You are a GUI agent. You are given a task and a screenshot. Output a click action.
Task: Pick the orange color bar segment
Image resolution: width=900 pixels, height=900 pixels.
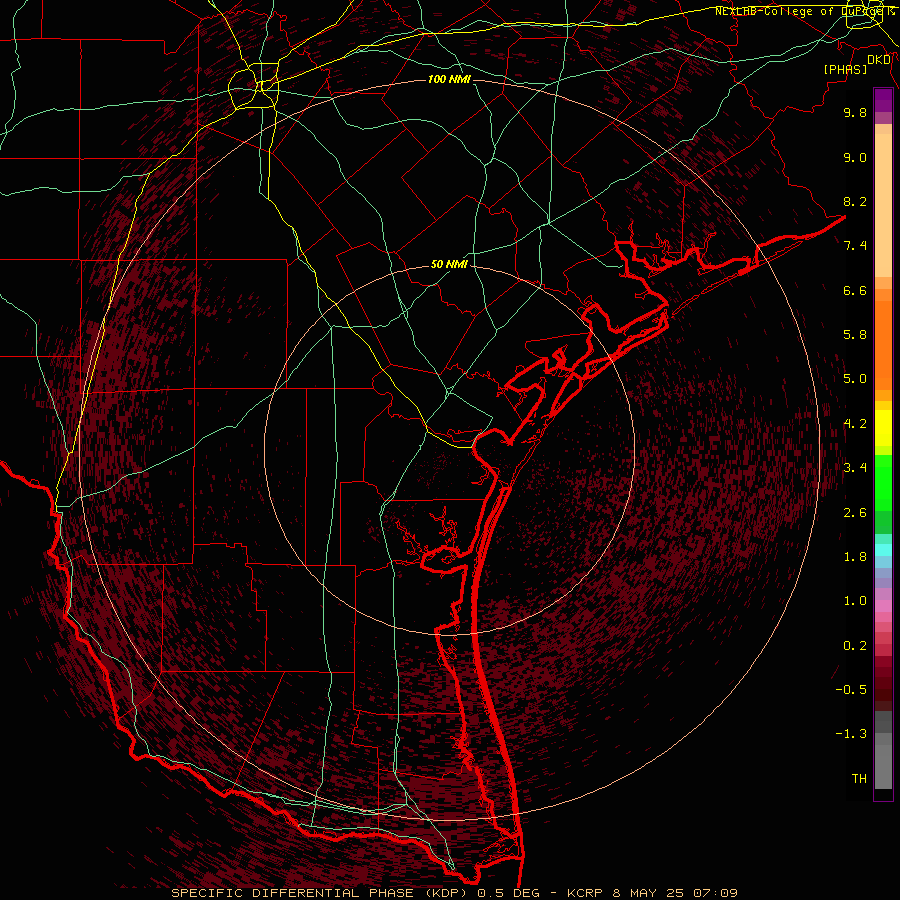[883, 346]
